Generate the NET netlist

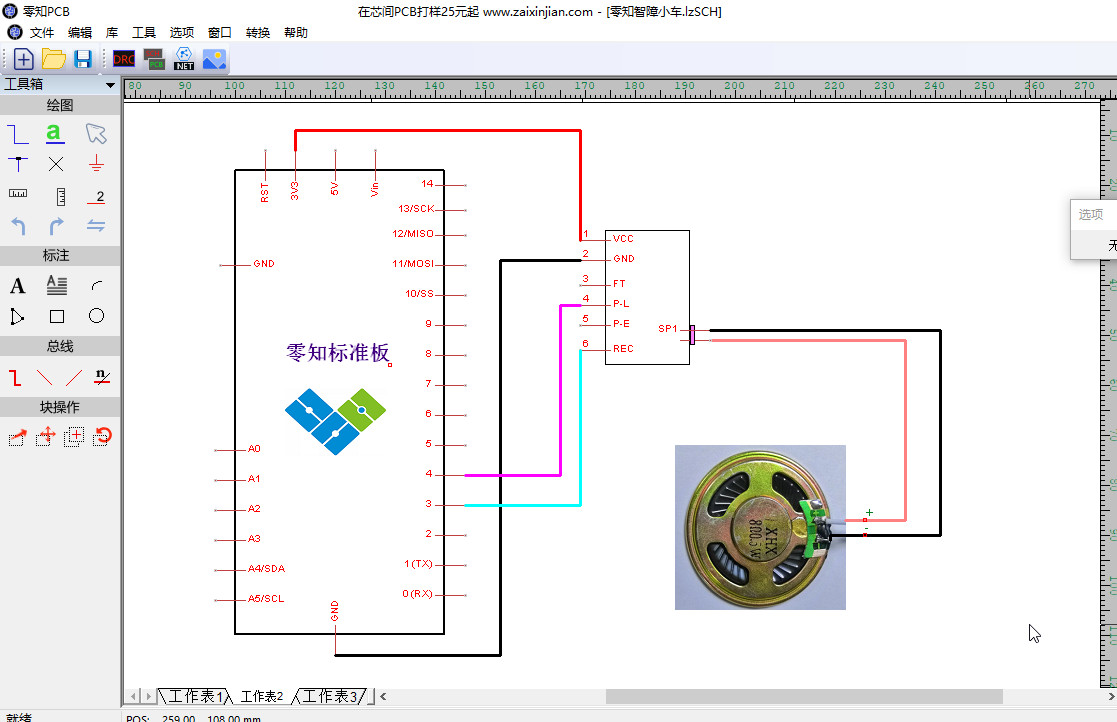pyautogui.click(x=184, y=59)
